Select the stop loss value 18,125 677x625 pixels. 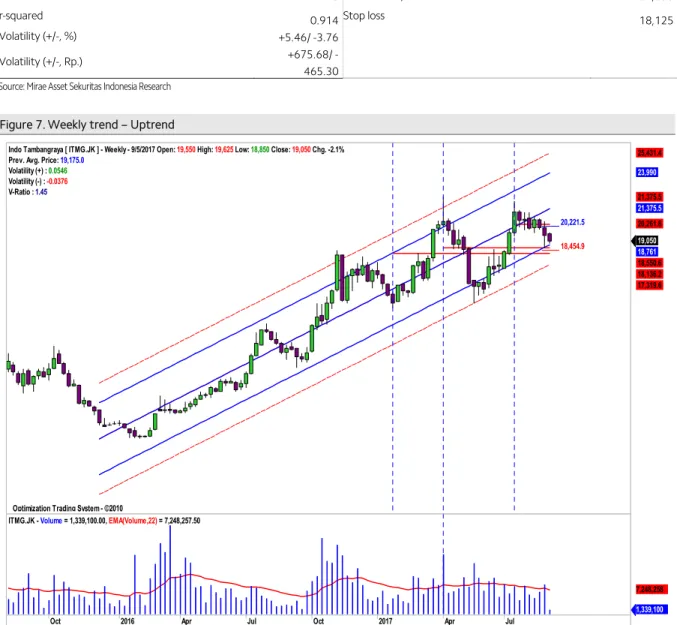[x=656, y=20]
